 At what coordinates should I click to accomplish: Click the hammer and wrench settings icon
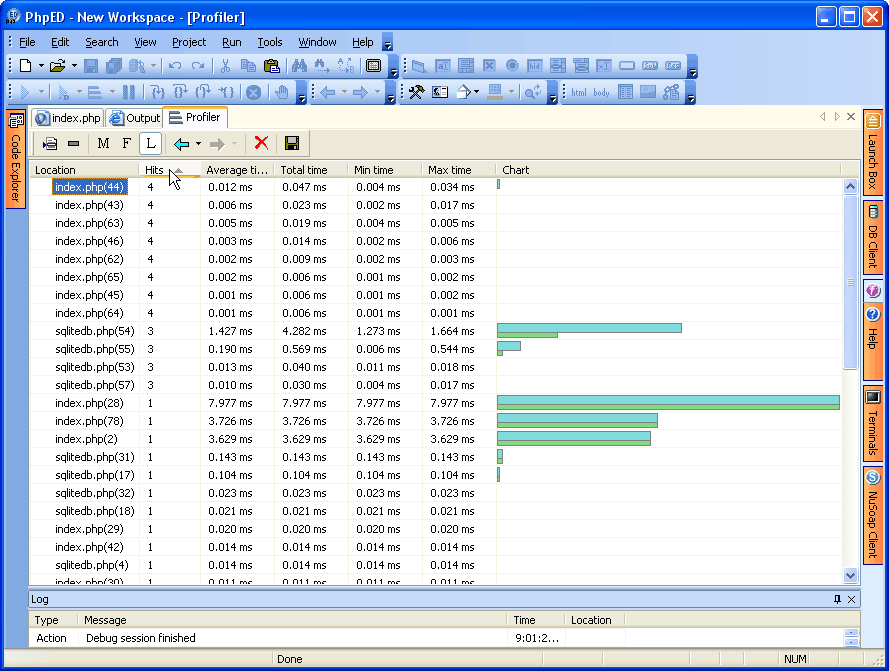click(416, 92)
